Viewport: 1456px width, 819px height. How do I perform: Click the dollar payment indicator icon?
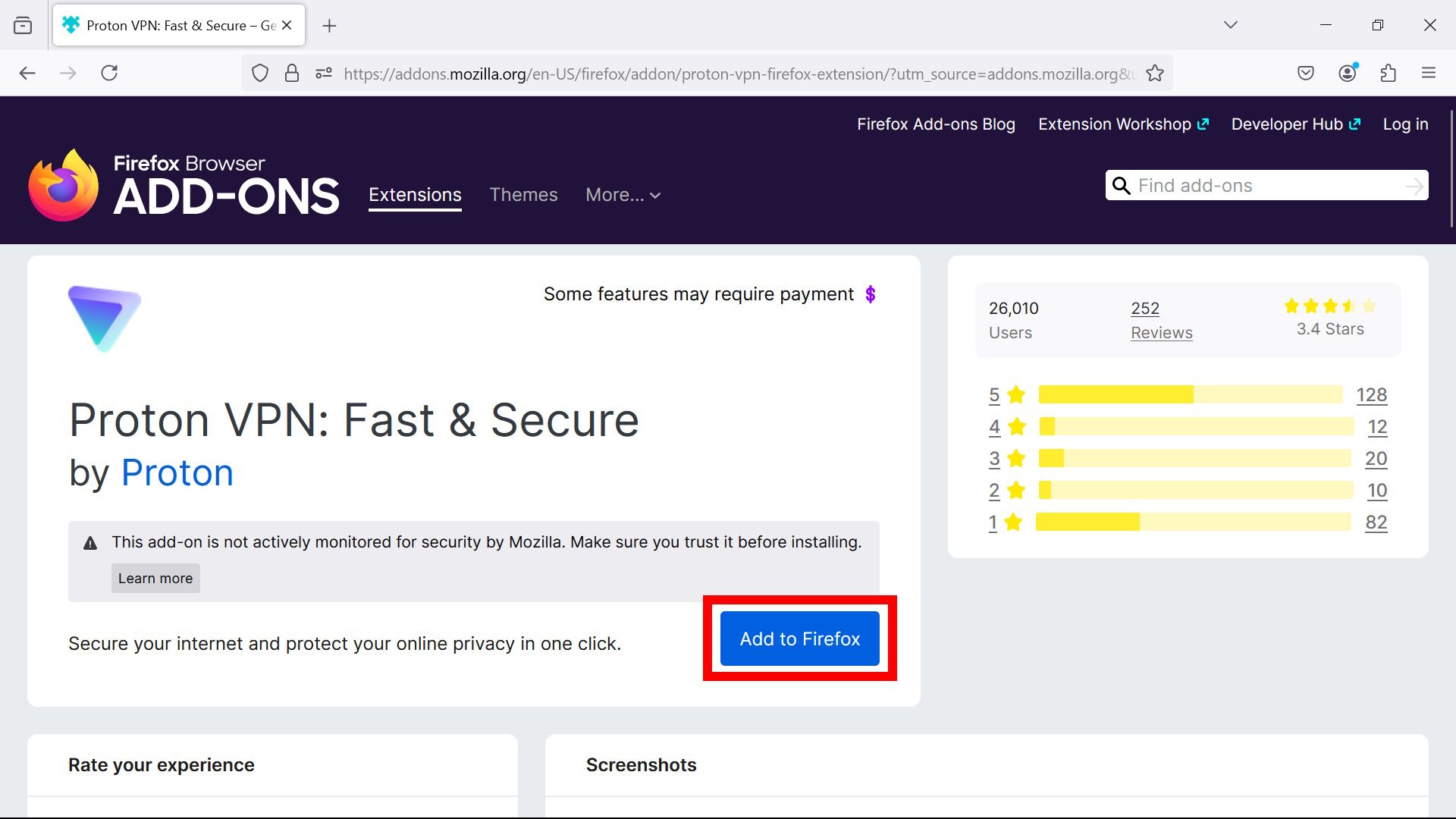click(x=871, y=294)
